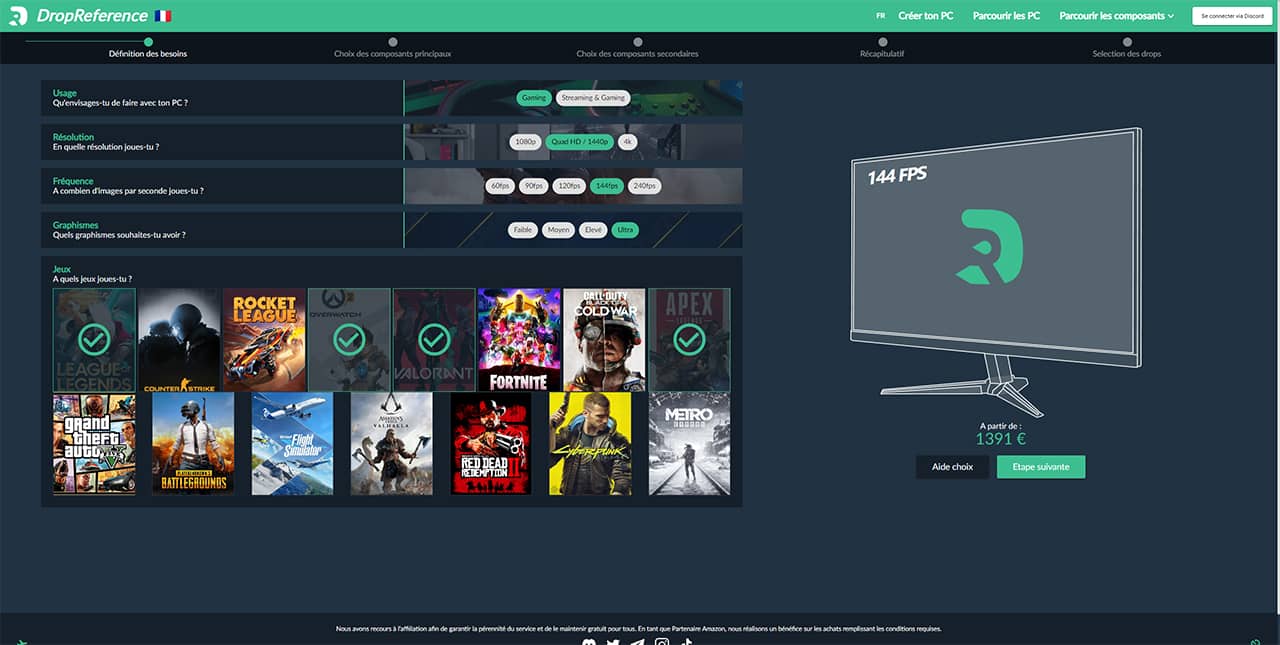Image resolution: width=1280 pixels, height=645 pixels.
Task: Click the 144 FPS monitor label
Action: 897,175
